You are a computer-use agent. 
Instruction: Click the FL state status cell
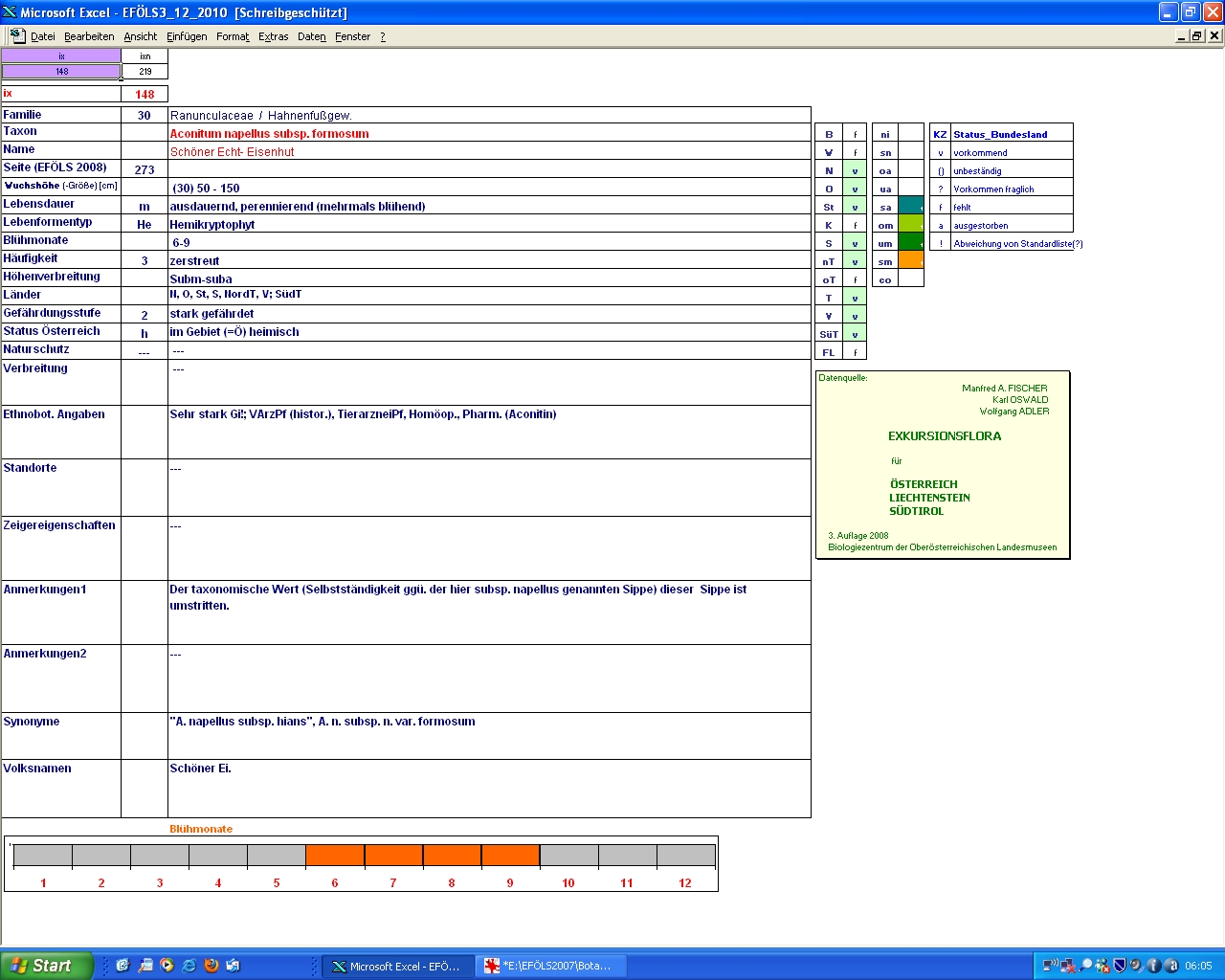(x=855, y=352)
